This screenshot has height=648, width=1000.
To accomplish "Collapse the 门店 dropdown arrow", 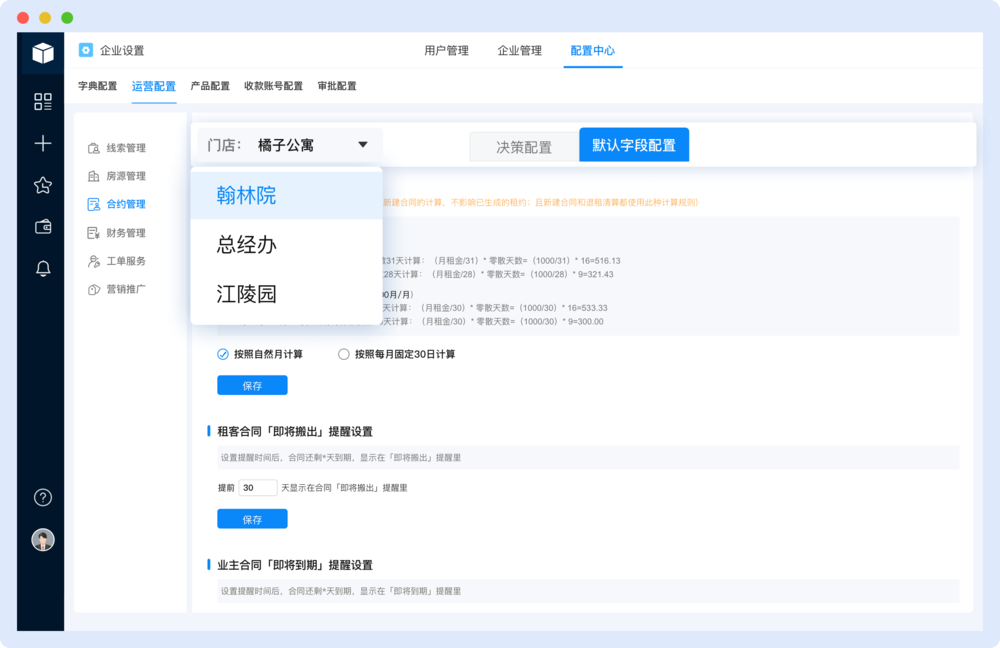I will click(x=363, y=145).
